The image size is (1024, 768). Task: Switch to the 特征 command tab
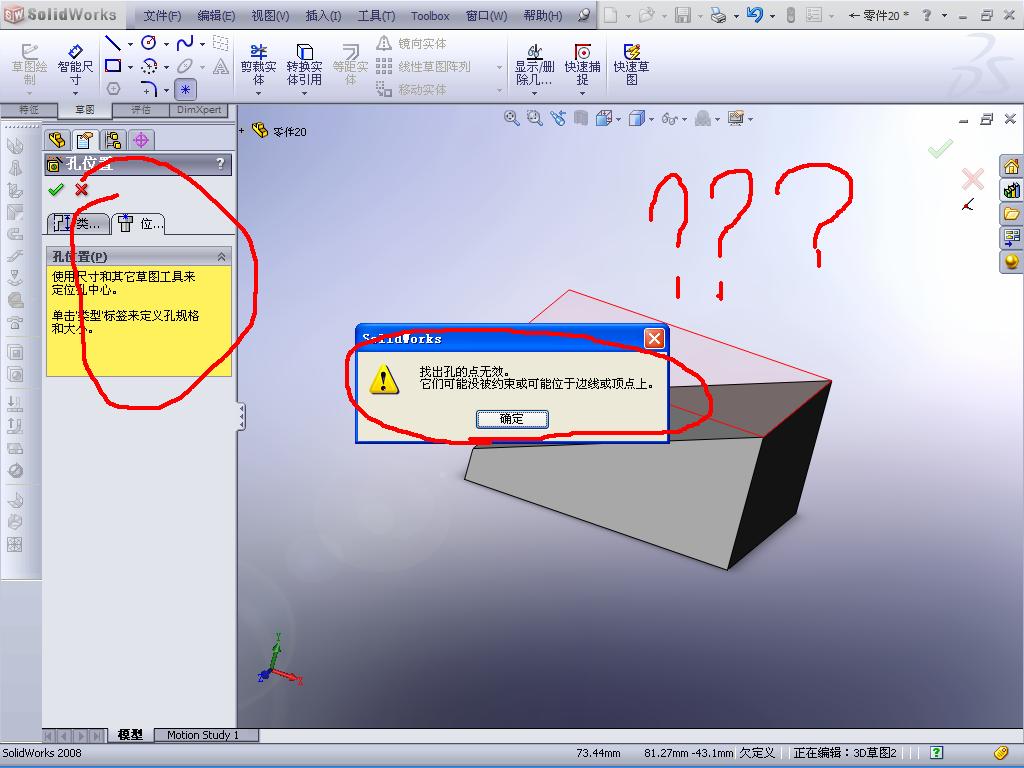[x=29, y=110]
